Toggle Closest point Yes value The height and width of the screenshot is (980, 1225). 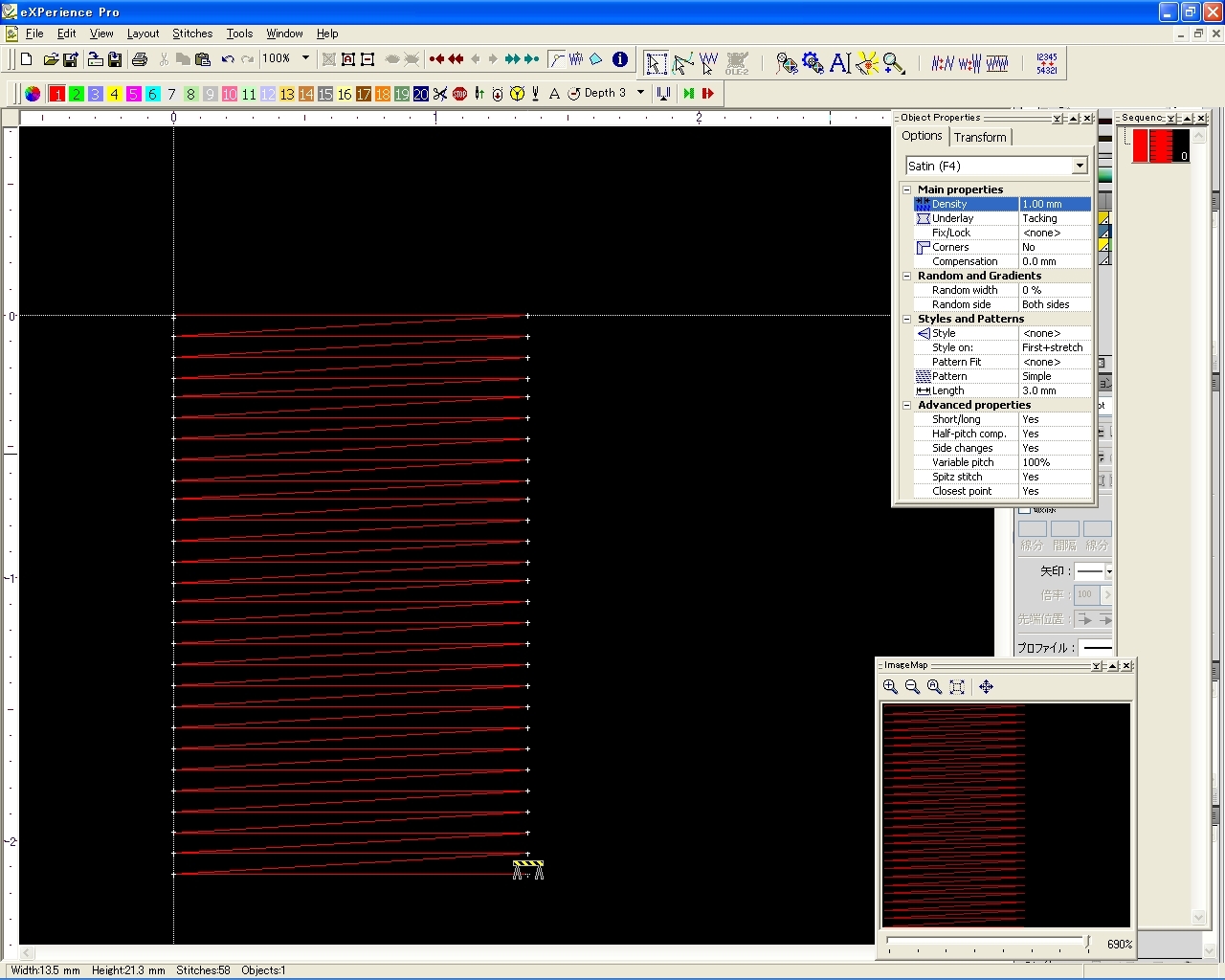point(1055,491)
